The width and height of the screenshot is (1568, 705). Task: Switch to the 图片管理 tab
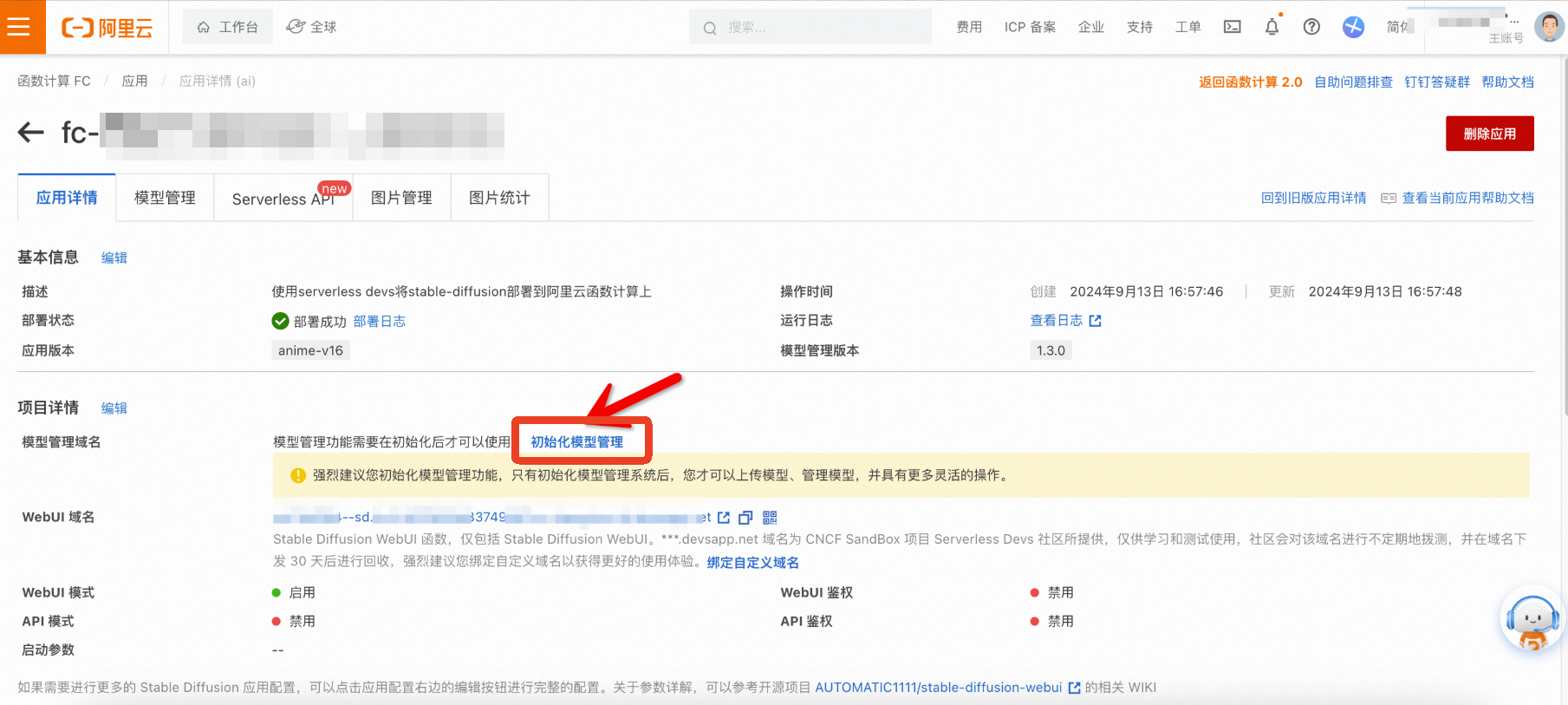(x=401, y=198)
